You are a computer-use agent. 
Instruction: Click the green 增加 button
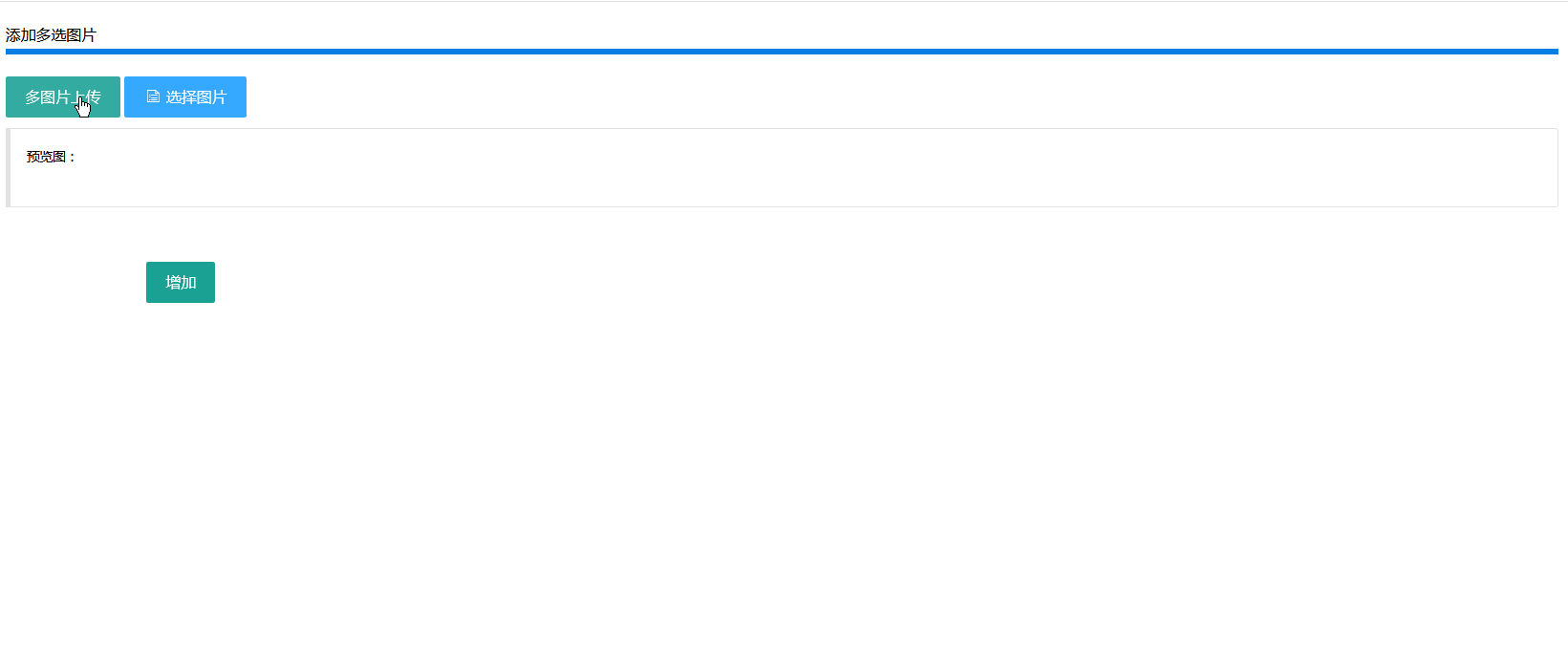coord(181,282)
